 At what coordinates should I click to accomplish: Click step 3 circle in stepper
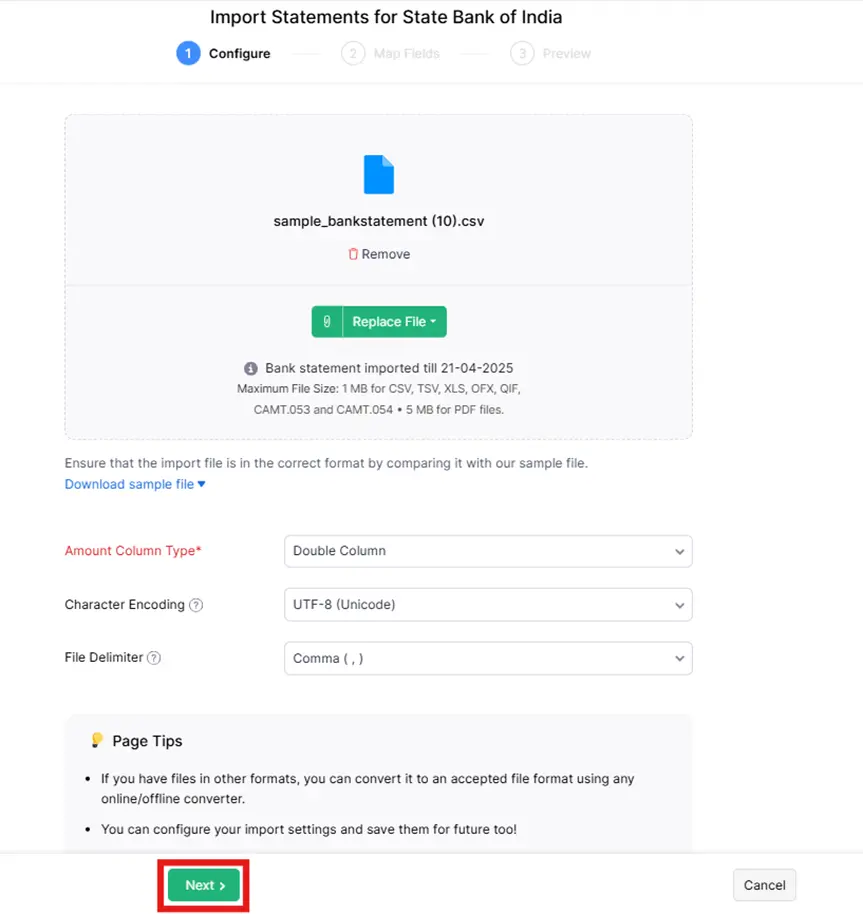pos(522,54)
